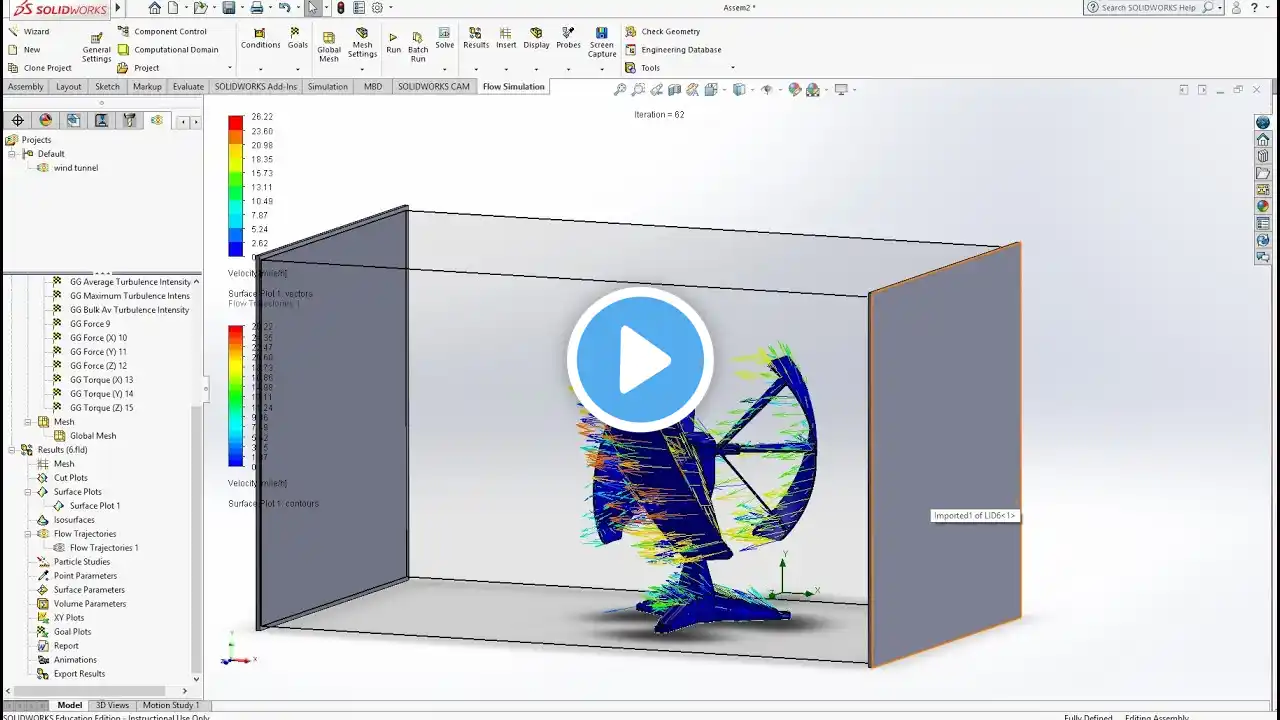Image resolution: width=1280 pixels, height=720 pixels.
Task: Click the Zoom to Fit icon above the viewport
Action: point(620,90)
